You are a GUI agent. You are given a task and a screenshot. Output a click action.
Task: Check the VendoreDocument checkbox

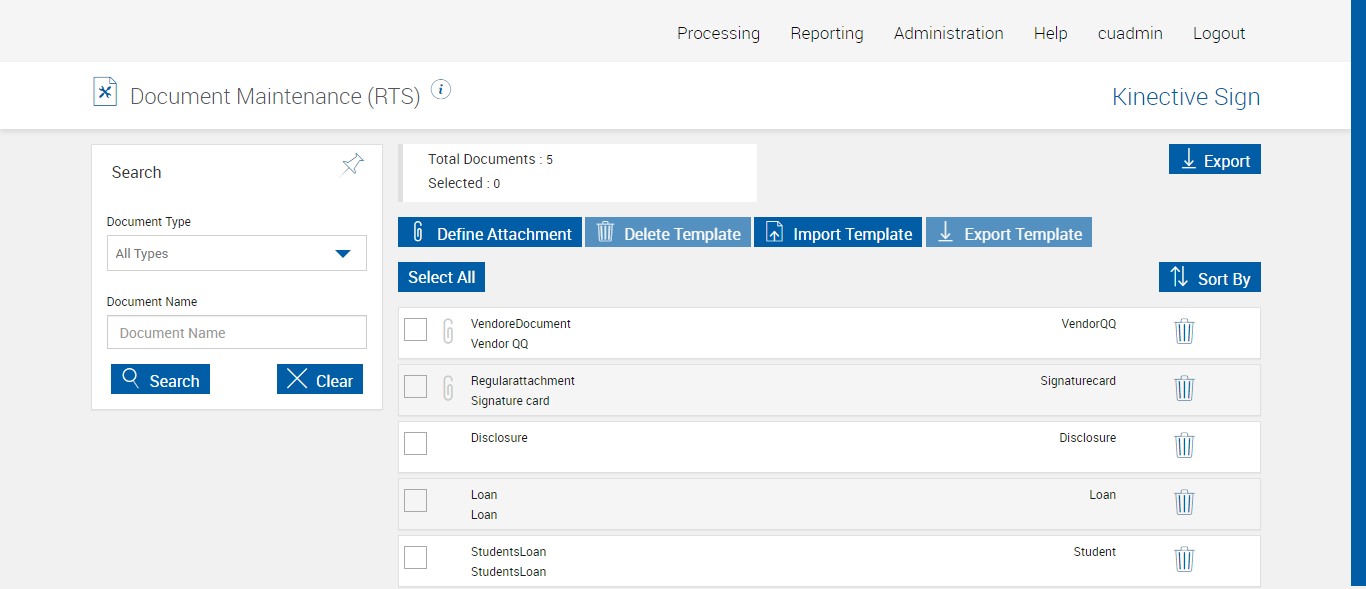coord(416,330)
